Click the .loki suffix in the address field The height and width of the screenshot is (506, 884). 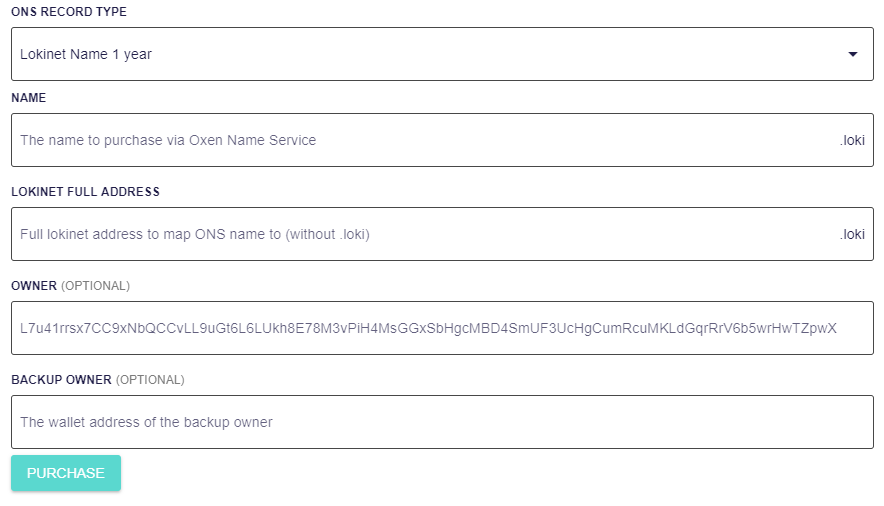852,234
